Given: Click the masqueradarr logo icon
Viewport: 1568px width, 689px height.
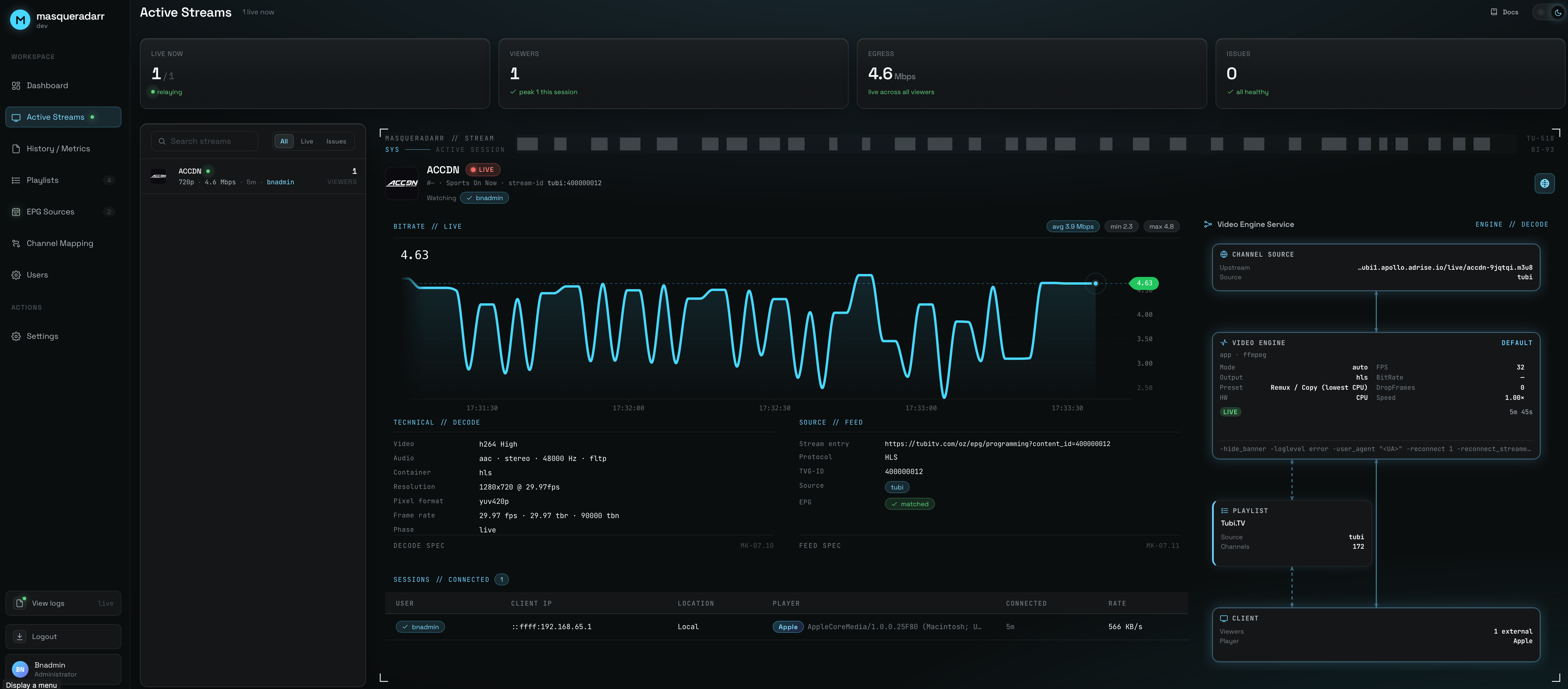Looking at the screenshot, I should pos(20,19).
